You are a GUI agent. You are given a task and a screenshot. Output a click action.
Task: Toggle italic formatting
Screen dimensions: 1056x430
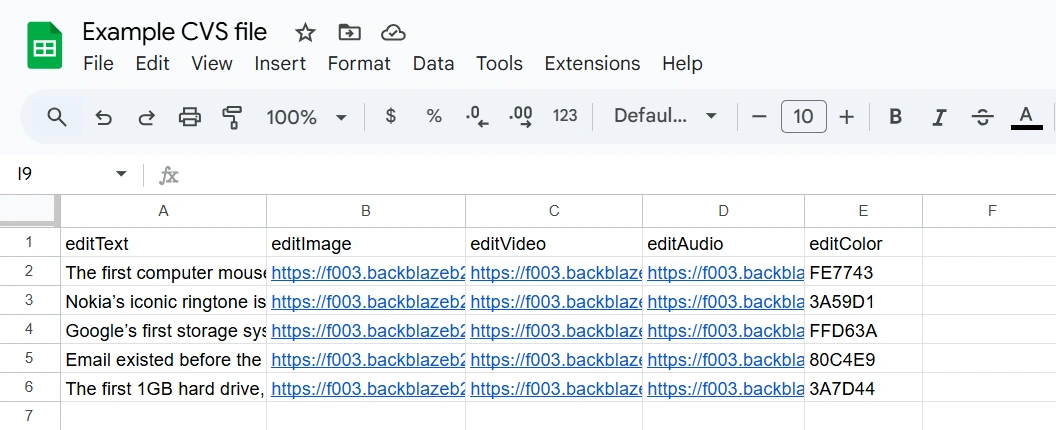[938, 117]
